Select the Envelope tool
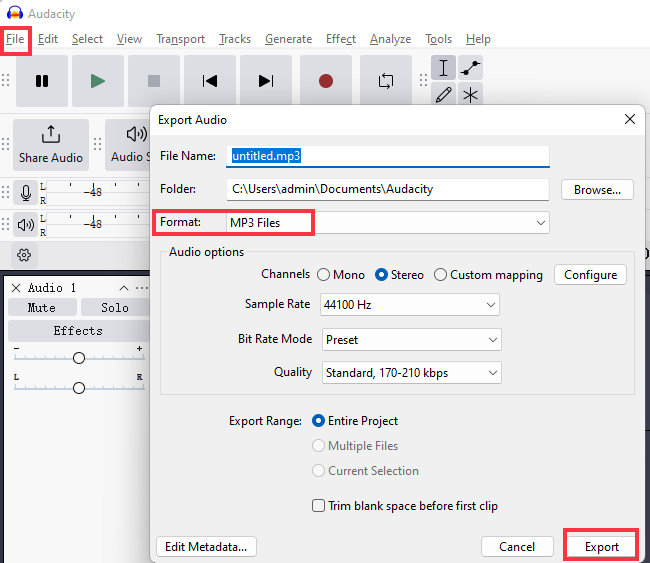The height and width of the screenshot is (563, 650). 471,68
